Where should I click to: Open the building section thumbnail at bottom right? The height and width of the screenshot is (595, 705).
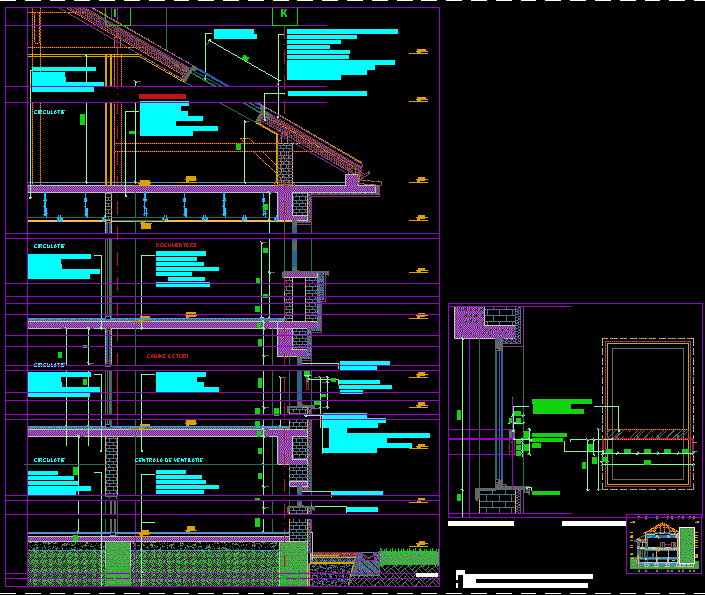click(662, 544)
